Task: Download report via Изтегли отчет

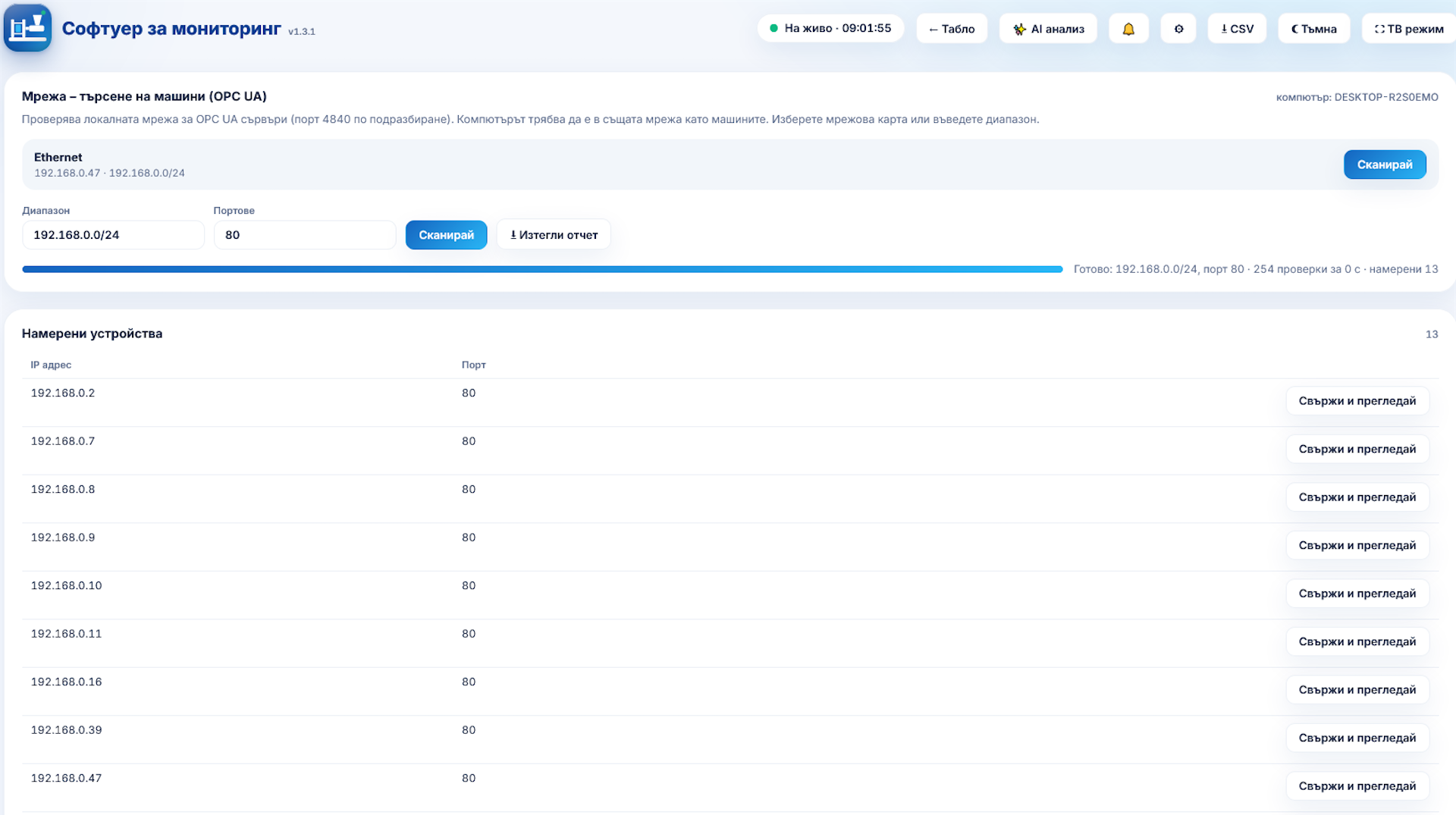Action: pyautogui.click(x=554, y=235)
